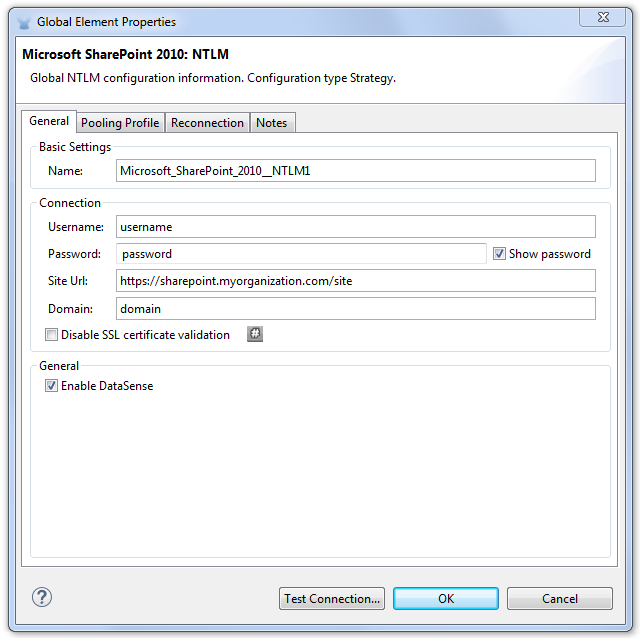Click the heading 'Microsoft SharePoint 2010: NTLM'
Viewport: 640px width, 638px height.
click(125, 54)
